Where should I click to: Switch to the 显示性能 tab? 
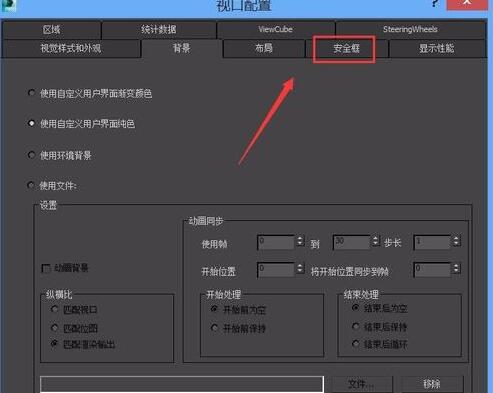tap(437, 49)
